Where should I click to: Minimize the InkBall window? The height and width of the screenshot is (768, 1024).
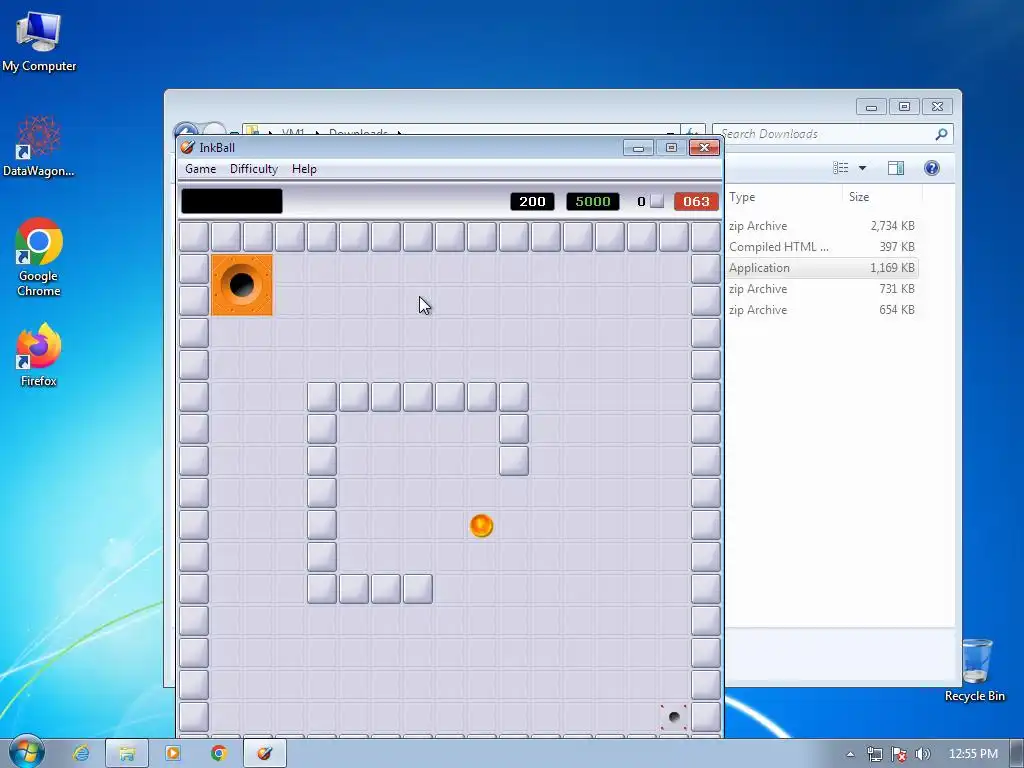pos(638,148)
